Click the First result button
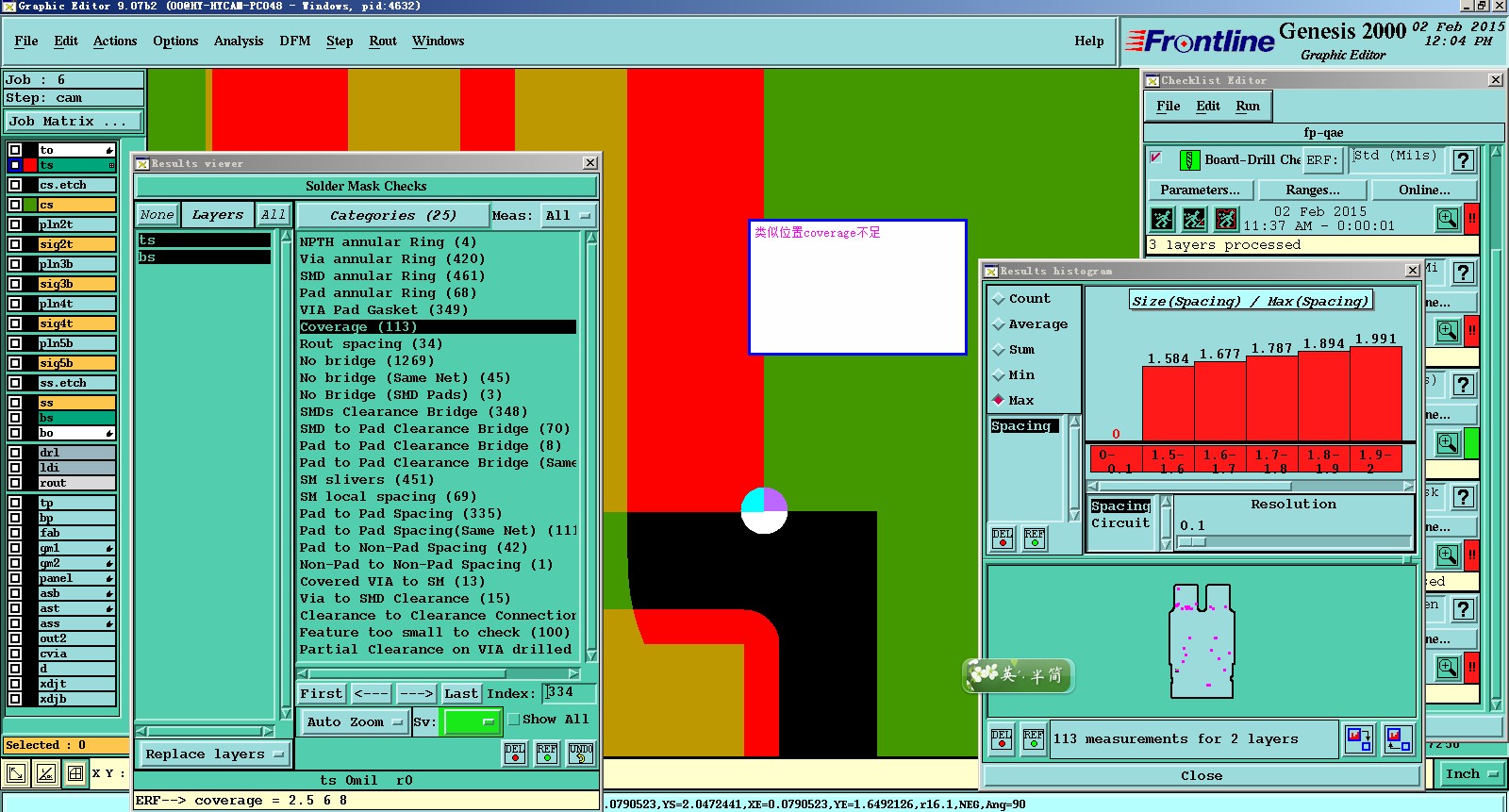The width and height of the screenshot is (1509, 812). (x=322, y=694)
